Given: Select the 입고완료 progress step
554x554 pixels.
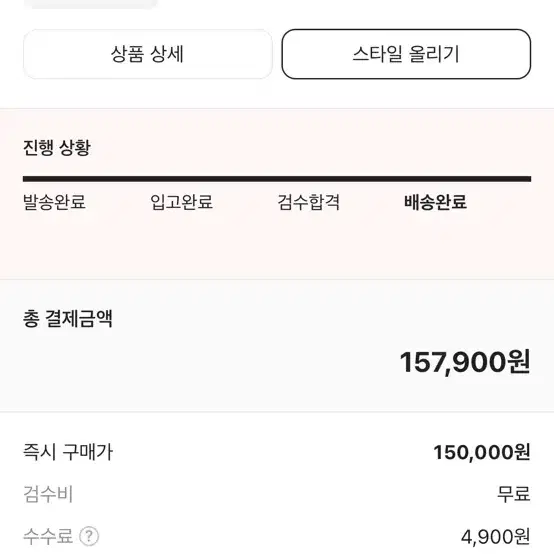Looking at the screenshot, I should (x=182, y=202).
